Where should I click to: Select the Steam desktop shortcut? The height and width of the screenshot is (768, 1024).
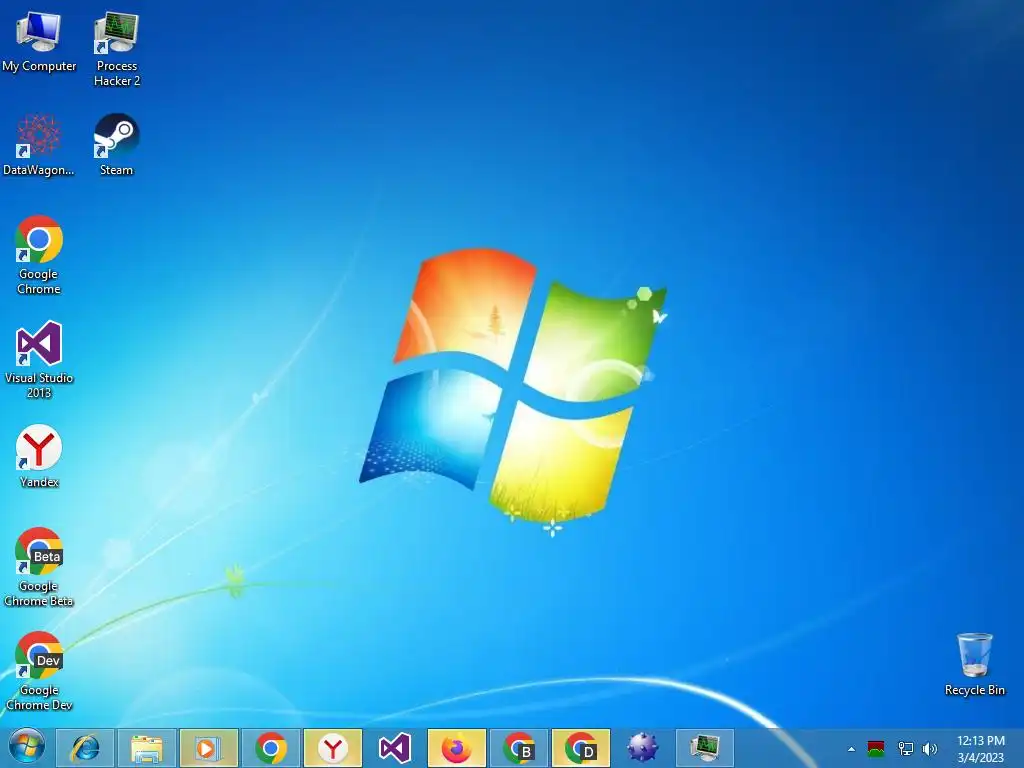click(x=116, y=145)
